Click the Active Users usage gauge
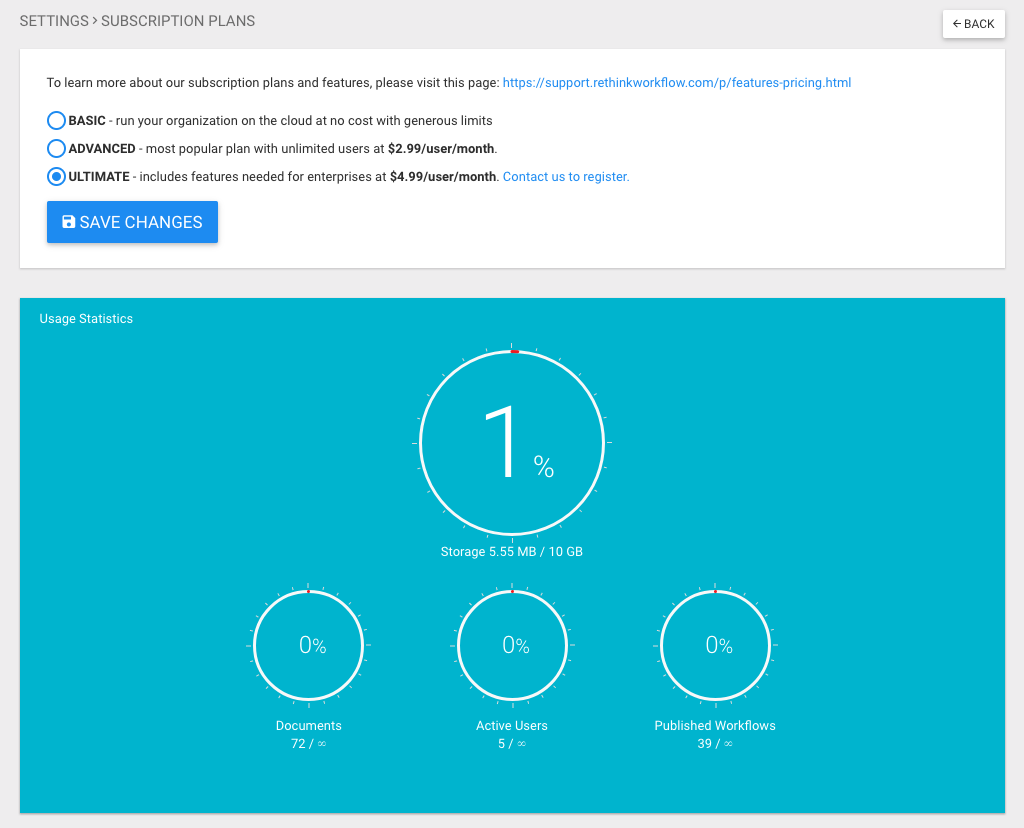 pyautogui.click(x=512, y=645)
